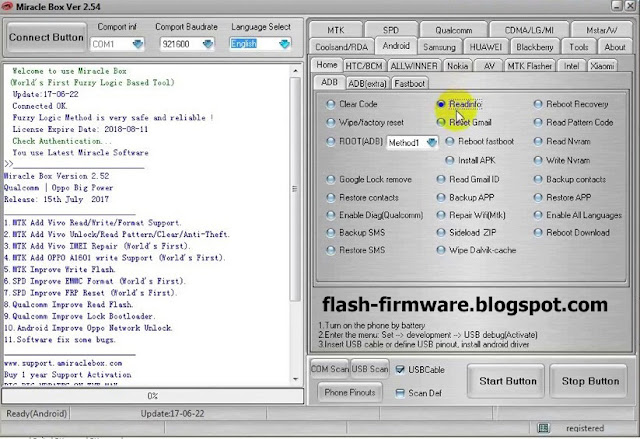Switch to MTK Flasher sub-tab
This screenshot has width=640, height=439.
click(x=530, y=66)
